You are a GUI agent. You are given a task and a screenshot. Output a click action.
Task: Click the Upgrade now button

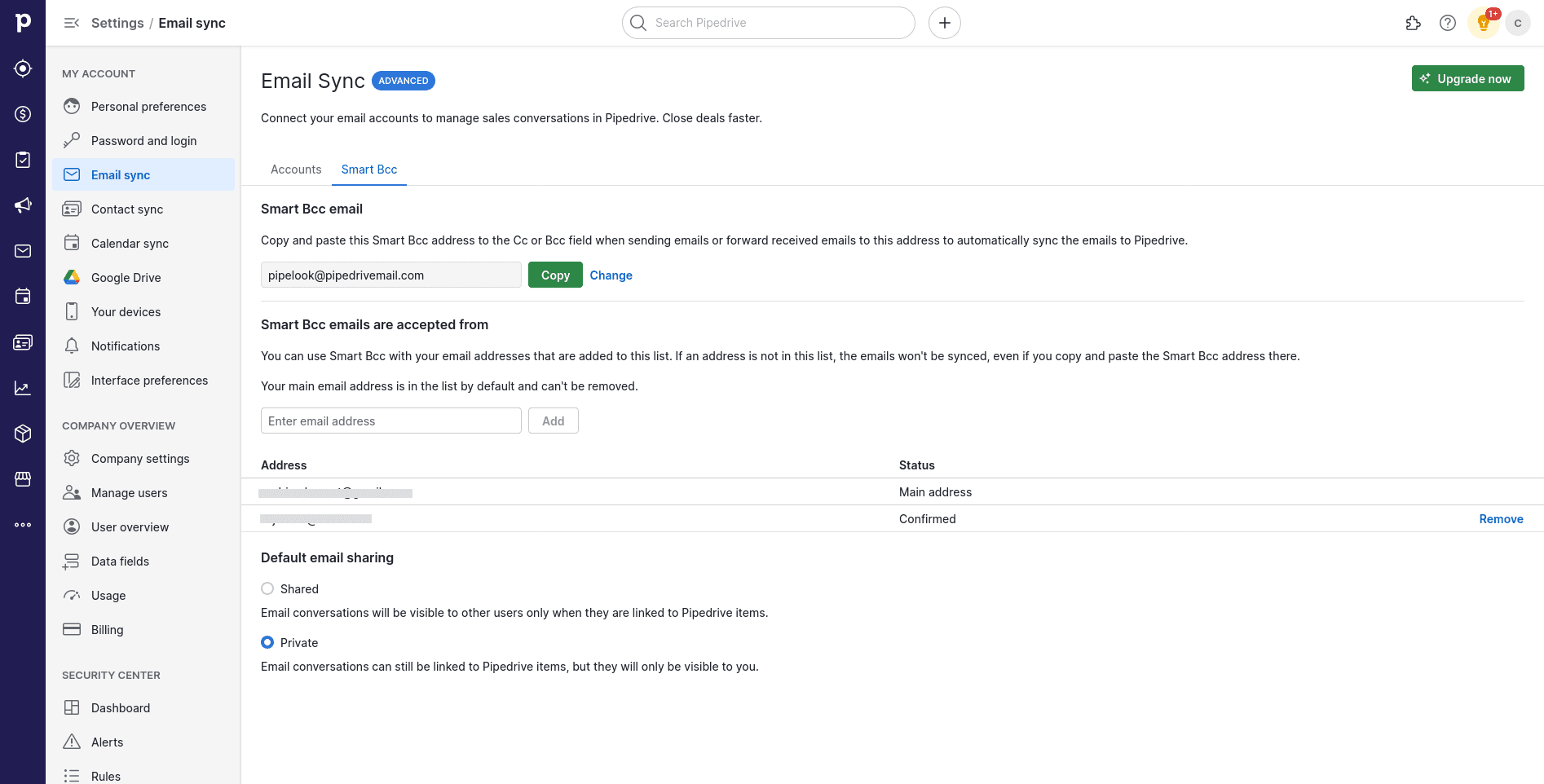pyautogui.click(x=1467, y=78)
